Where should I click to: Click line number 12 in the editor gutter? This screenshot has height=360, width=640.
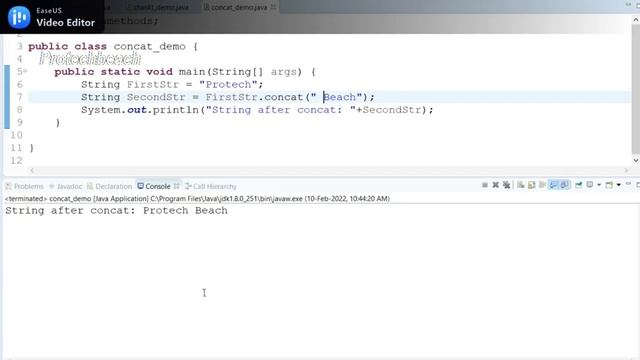click(x=16, y=160)
